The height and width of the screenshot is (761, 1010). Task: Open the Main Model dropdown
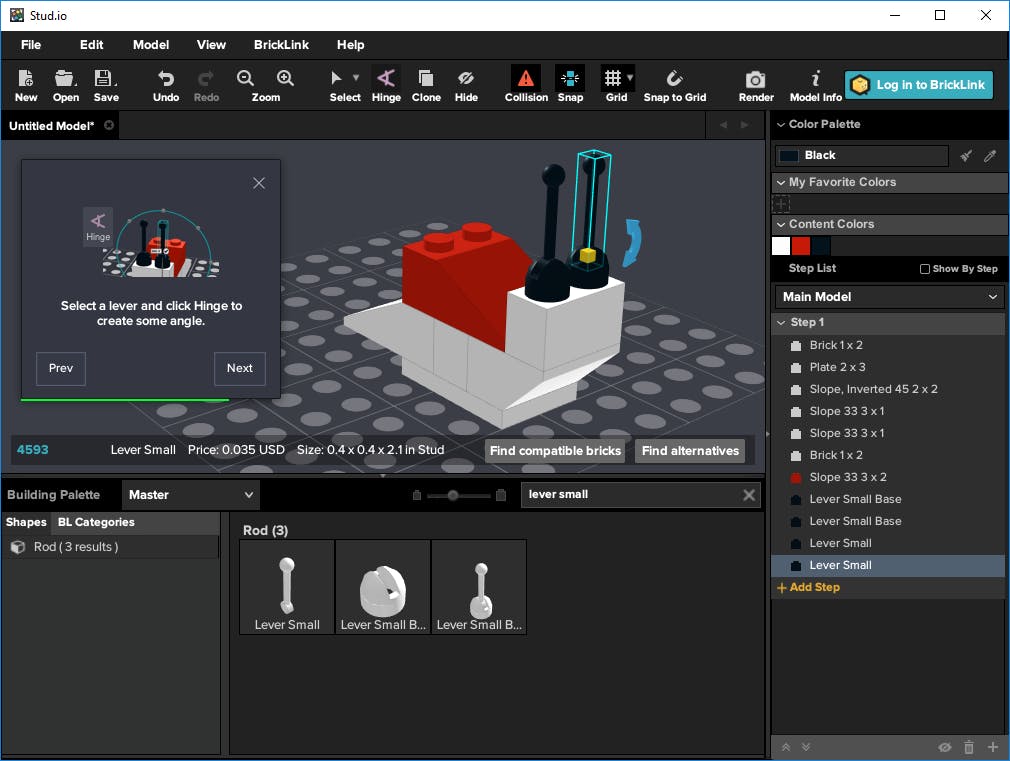890,297
